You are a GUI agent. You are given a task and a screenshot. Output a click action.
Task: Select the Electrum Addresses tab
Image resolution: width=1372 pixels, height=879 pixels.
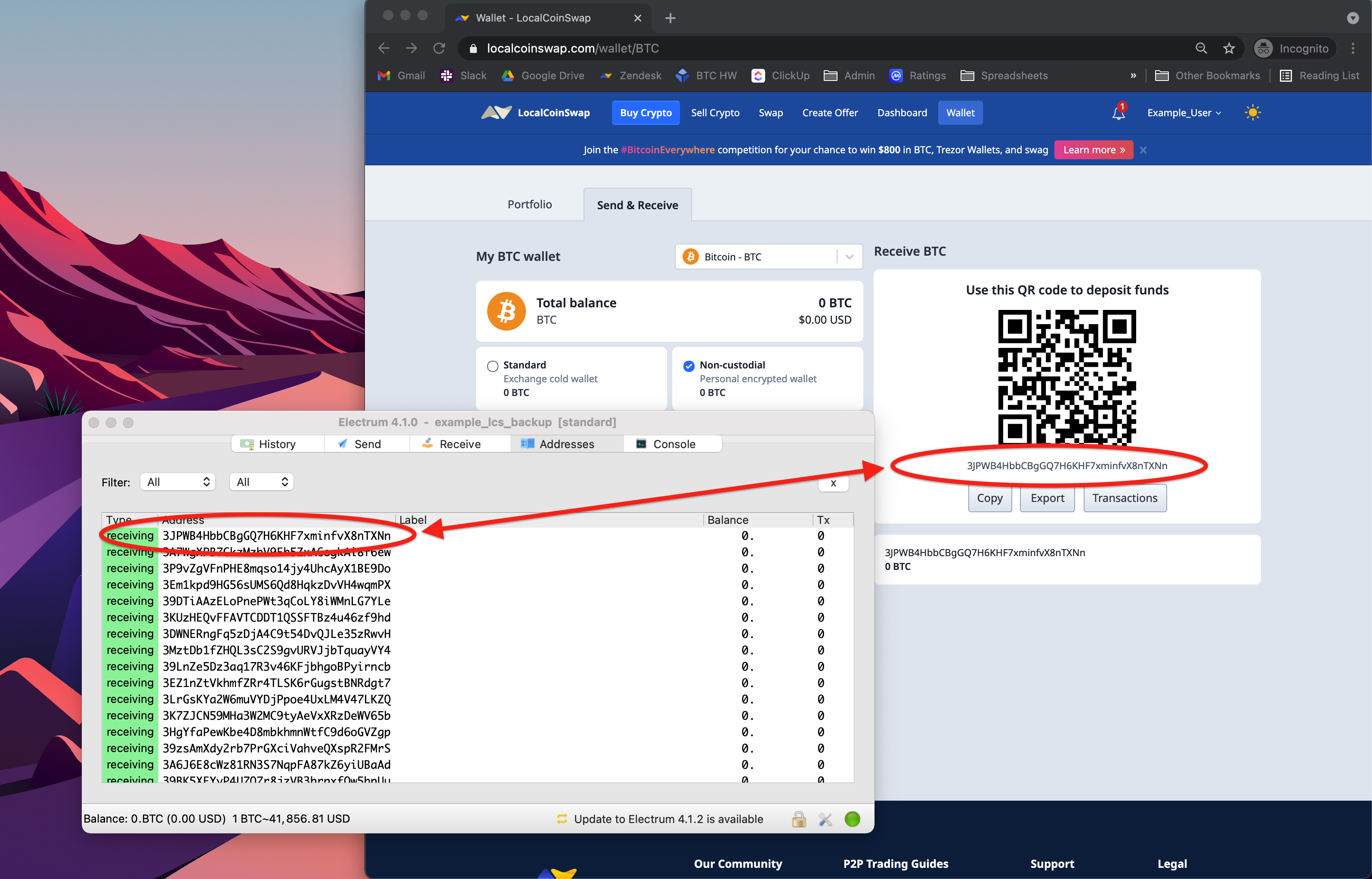tap(566, 444)
